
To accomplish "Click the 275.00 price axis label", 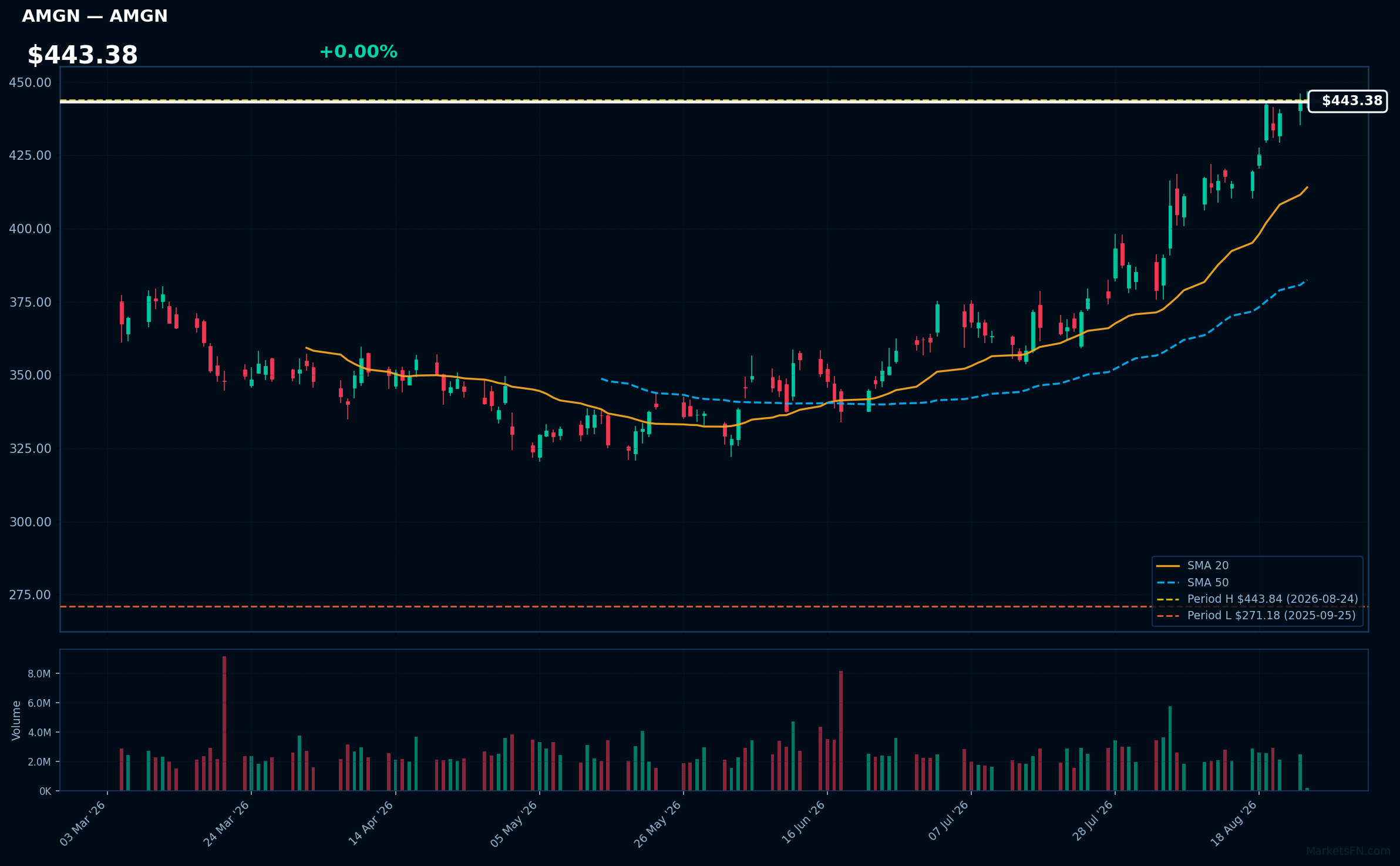I will (x=30, y=595).
